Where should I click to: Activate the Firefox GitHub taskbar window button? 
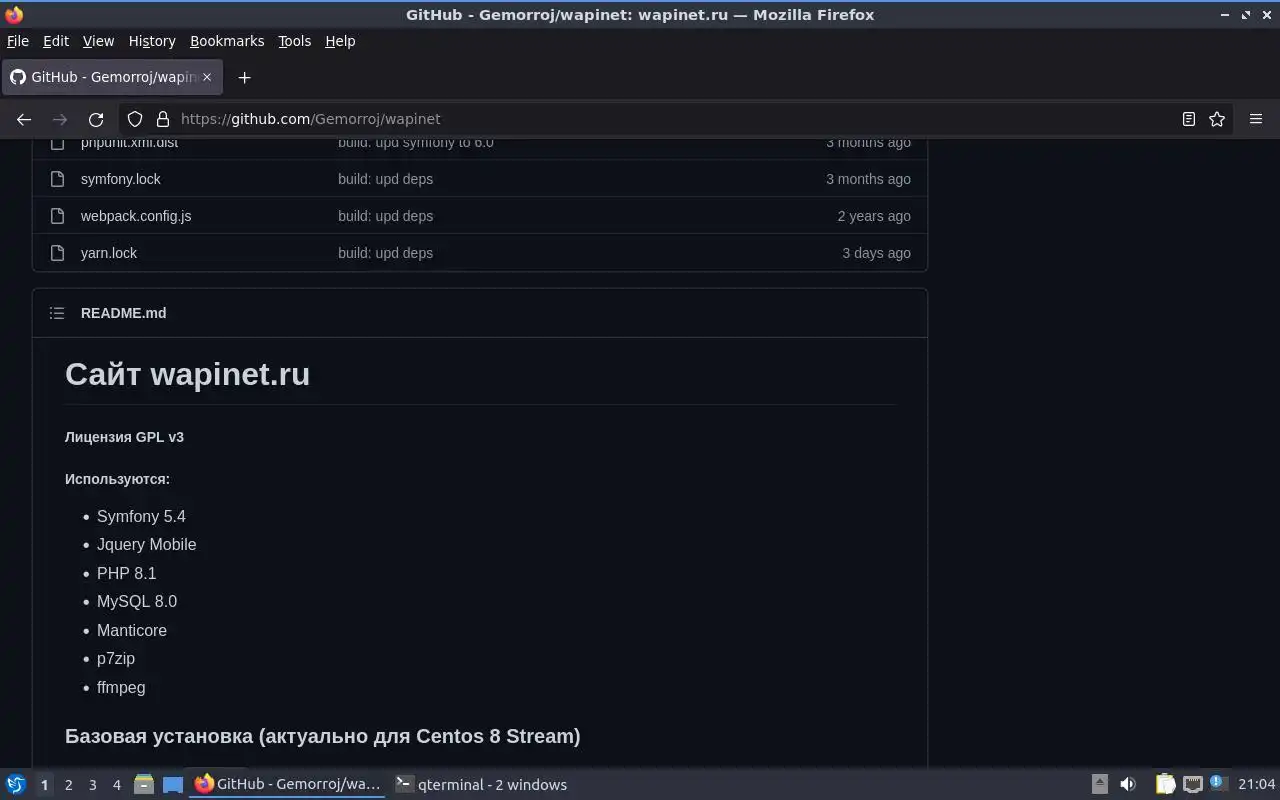288,784
